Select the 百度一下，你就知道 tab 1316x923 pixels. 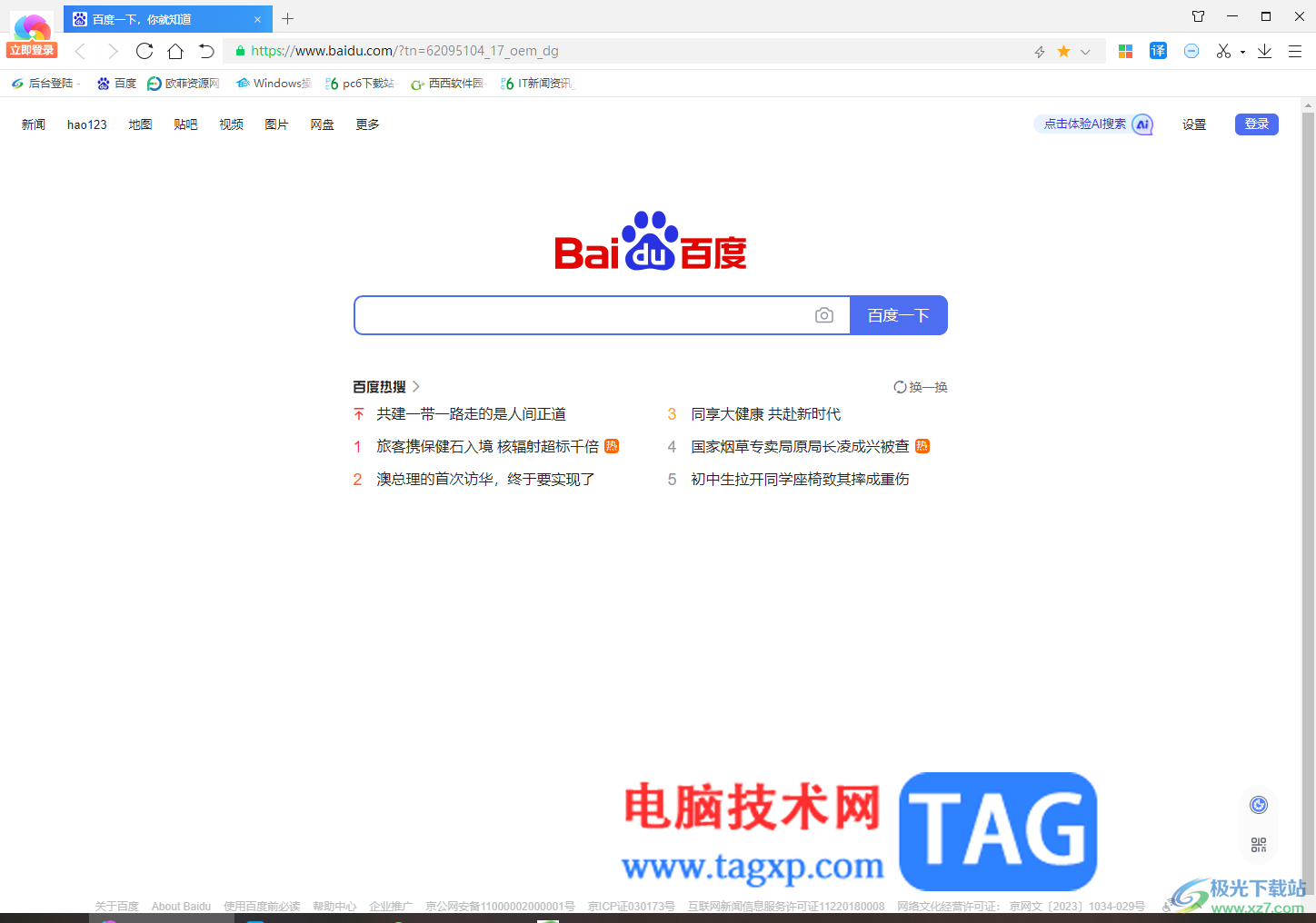coord(168,19)
